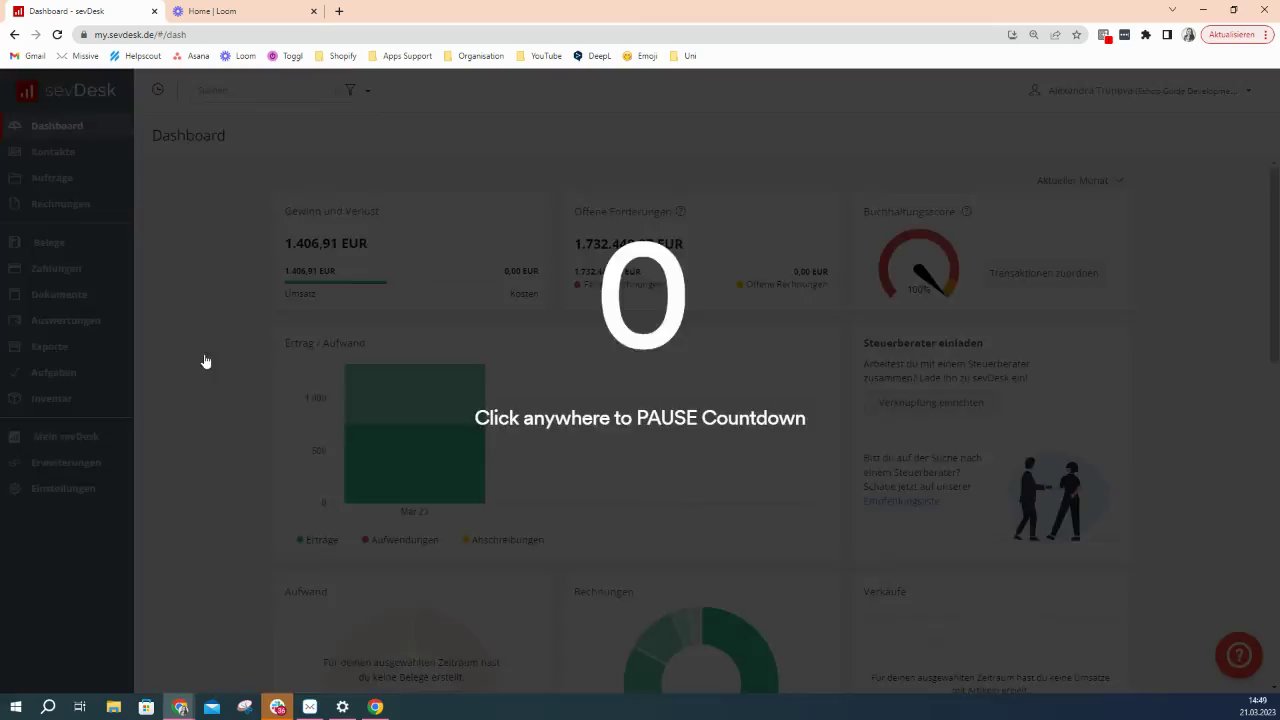This screenshot has width=1280, height=720.
Task: Open Belege in the sidebar
Action: pos(49,243)
